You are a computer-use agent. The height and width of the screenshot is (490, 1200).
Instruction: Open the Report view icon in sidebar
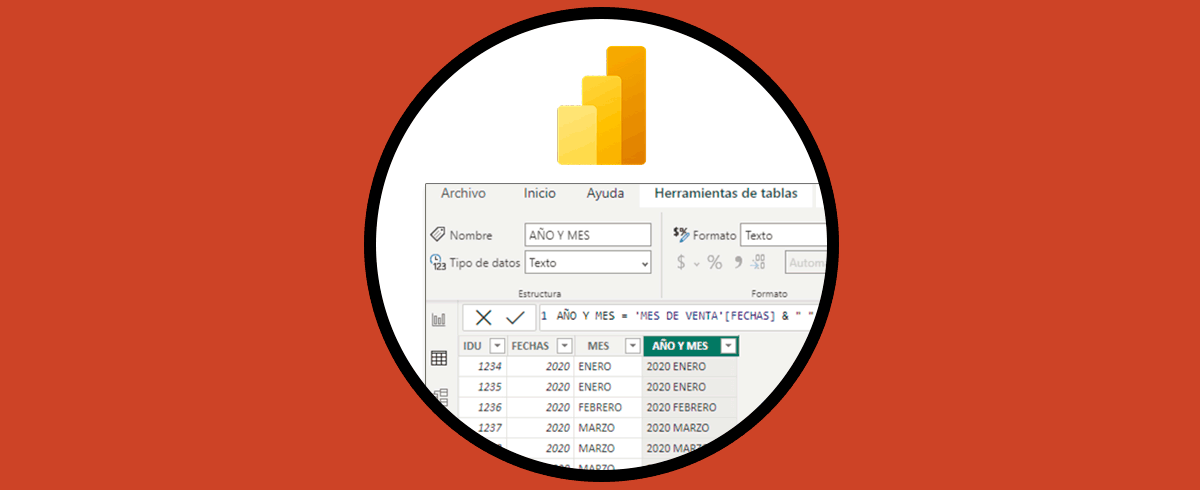pos(439,320)
